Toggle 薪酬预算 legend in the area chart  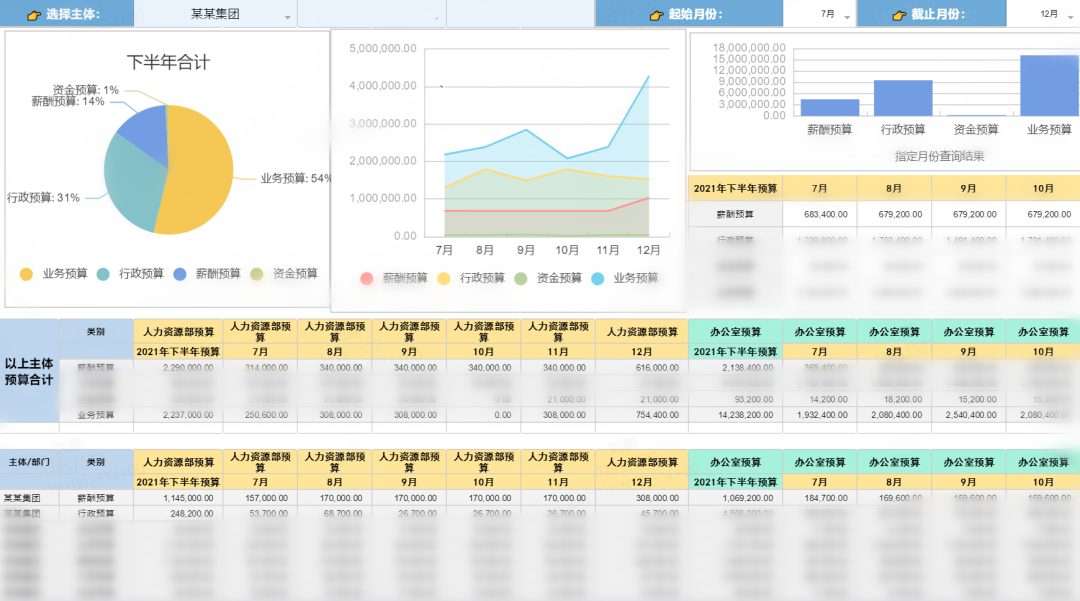point(394,278)
